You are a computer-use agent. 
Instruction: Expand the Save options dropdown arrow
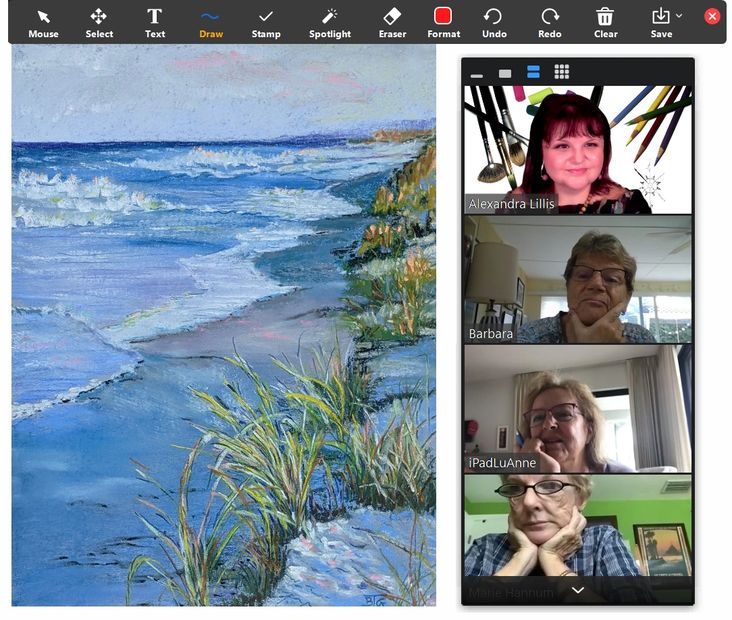point(680,16)
